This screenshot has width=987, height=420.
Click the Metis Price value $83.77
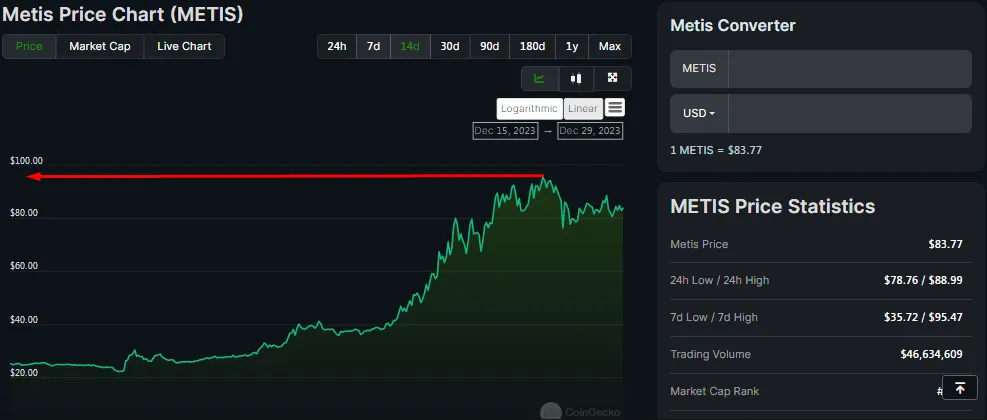(945, 244)
